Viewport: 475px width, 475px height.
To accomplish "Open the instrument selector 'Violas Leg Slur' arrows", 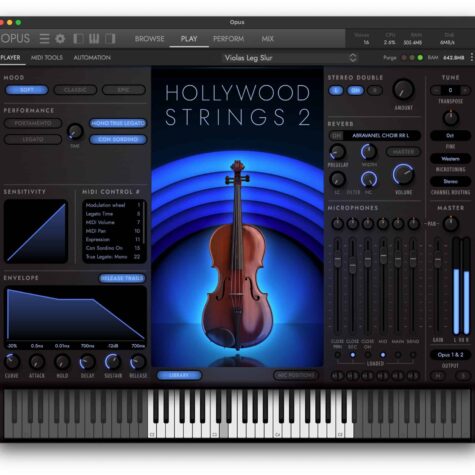I will (x=353, y=58).
